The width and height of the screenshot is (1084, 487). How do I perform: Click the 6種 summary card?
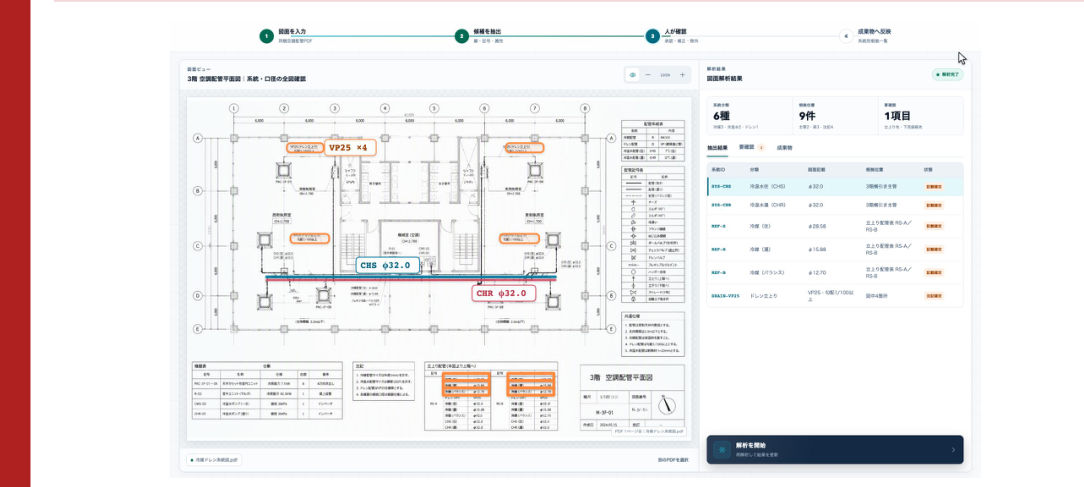click(749, 116)
